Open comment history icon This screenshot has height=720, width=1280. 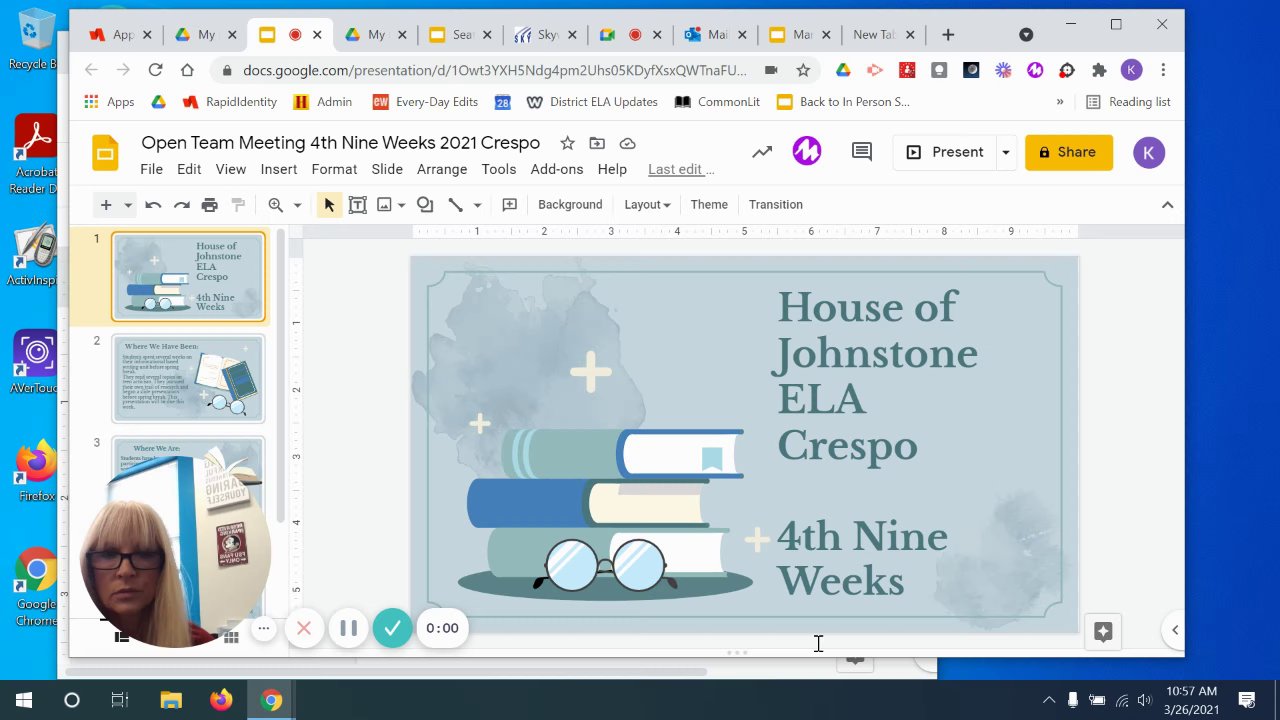861,152
